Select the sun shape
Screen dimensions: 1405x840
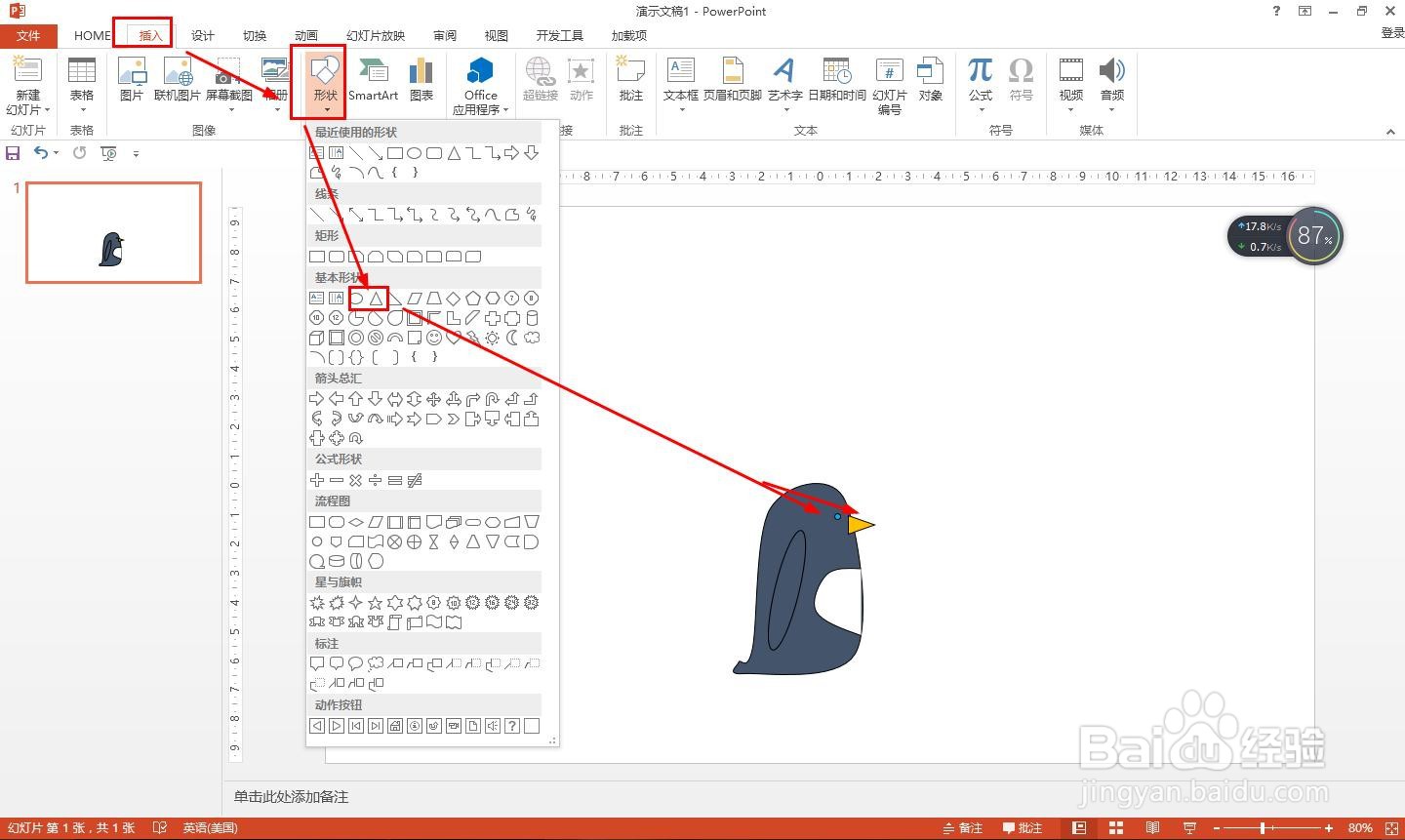493,338
